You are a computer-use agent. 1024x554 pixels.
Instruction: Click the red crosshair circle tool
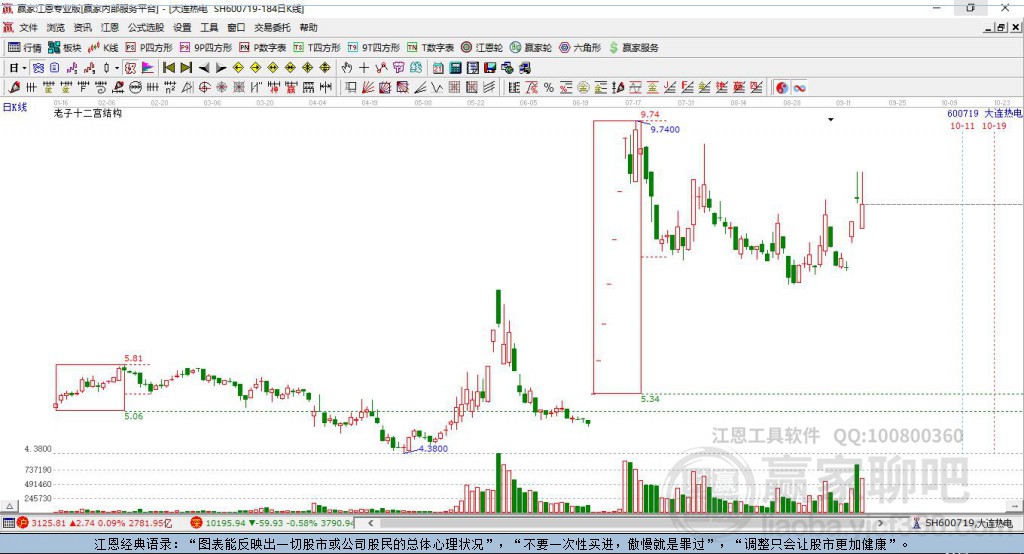point(204,88)
